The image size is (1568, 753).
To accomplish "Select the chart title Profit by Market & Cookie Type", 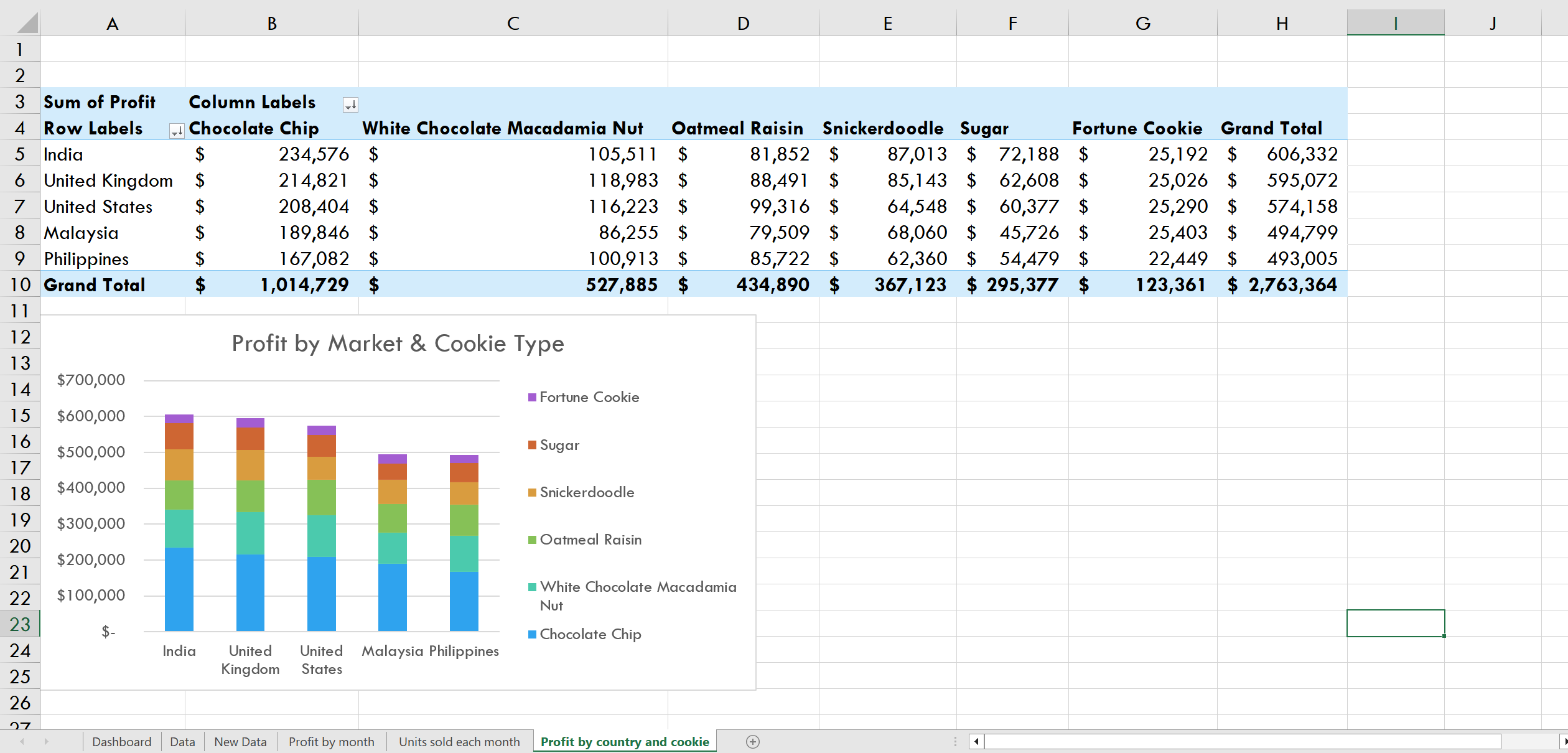I will pyautogui.click(x=398, y=344).
